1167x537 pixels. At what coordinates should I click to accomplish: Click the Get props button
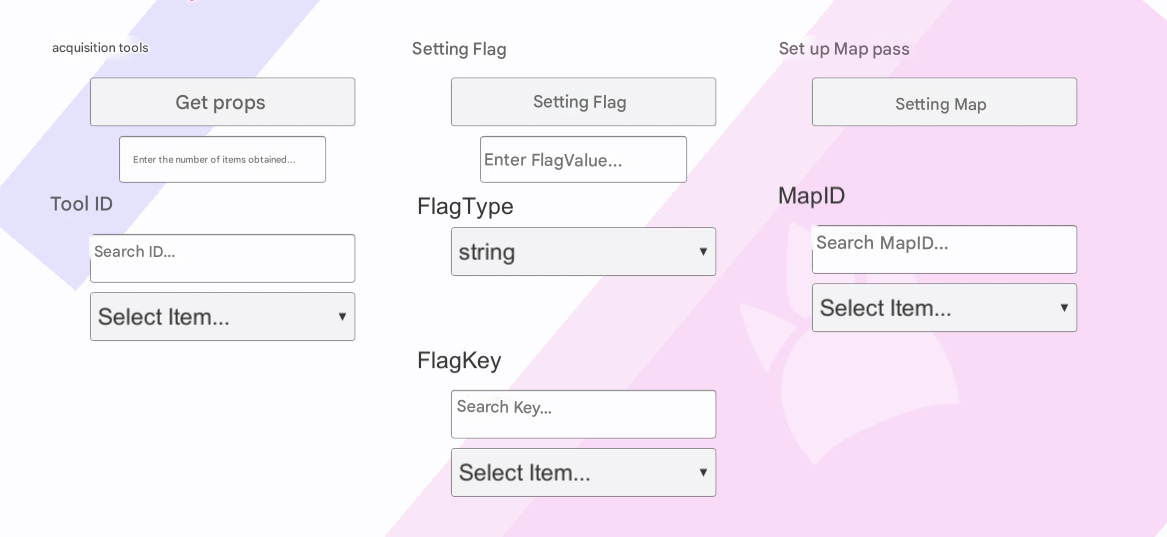pyautogui.click(x=222, y=102)
